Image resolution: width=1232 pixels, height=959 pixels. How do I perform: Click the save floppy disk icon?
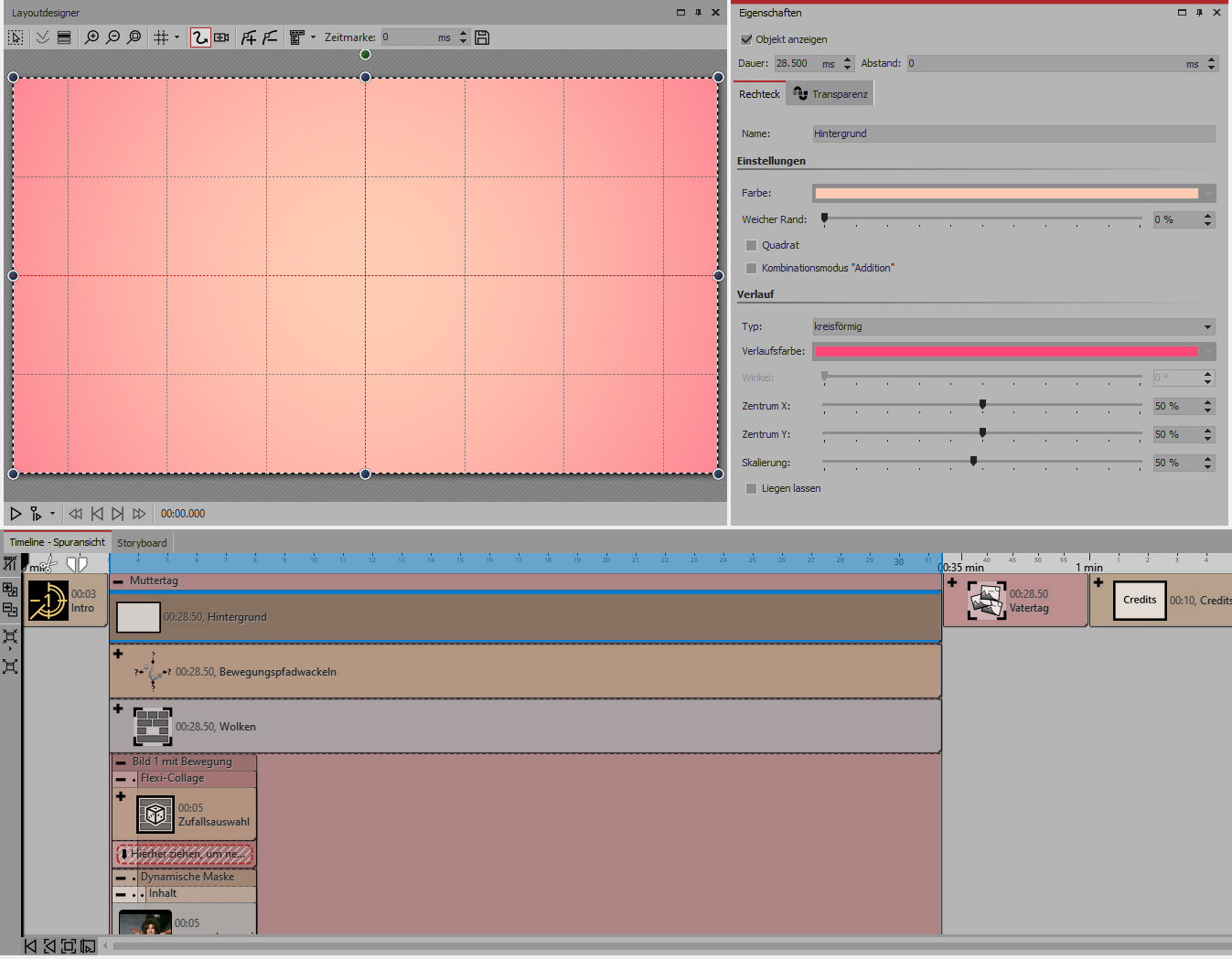pos(482,37)
